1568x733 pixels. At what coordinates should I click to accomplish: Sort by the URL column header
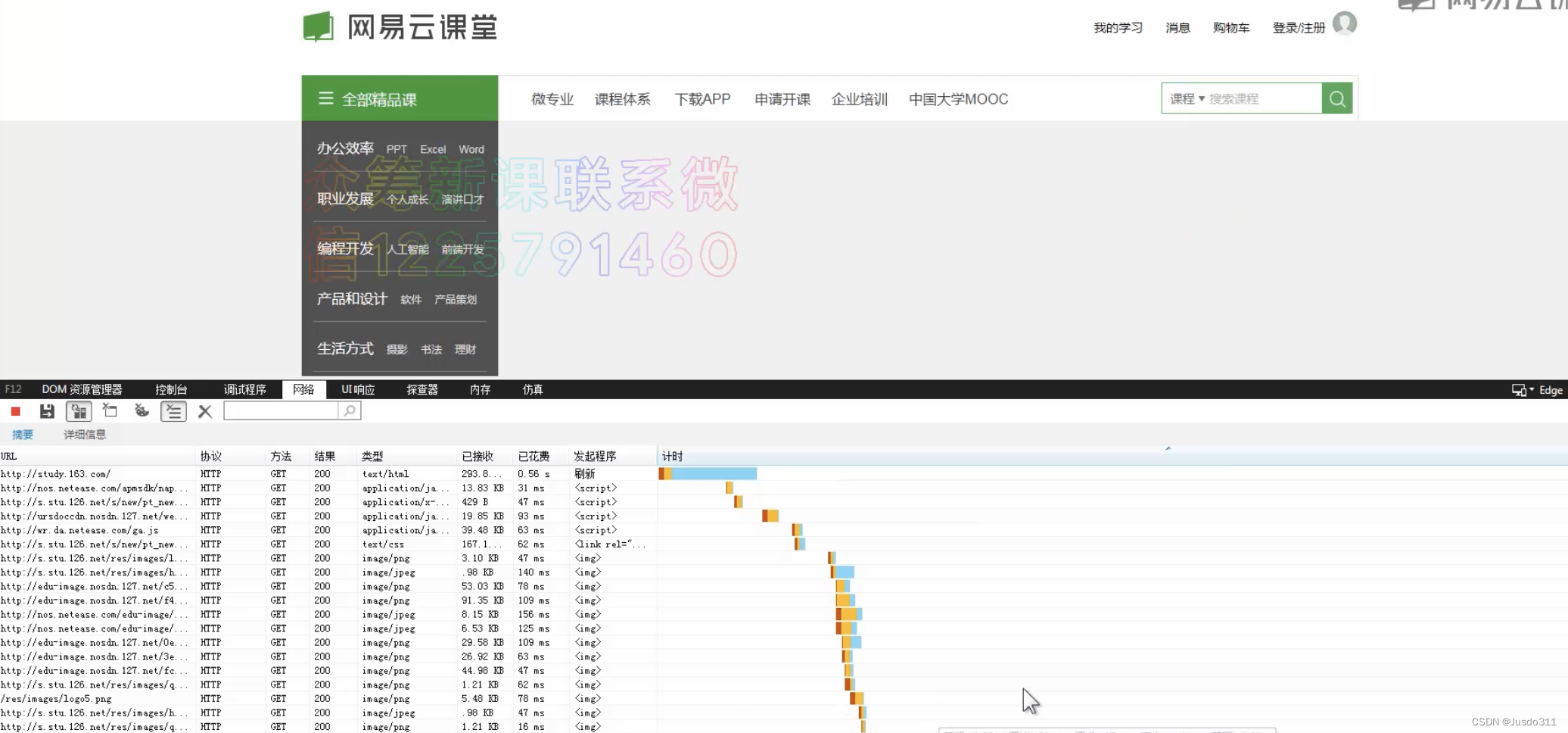pos(98,456)
